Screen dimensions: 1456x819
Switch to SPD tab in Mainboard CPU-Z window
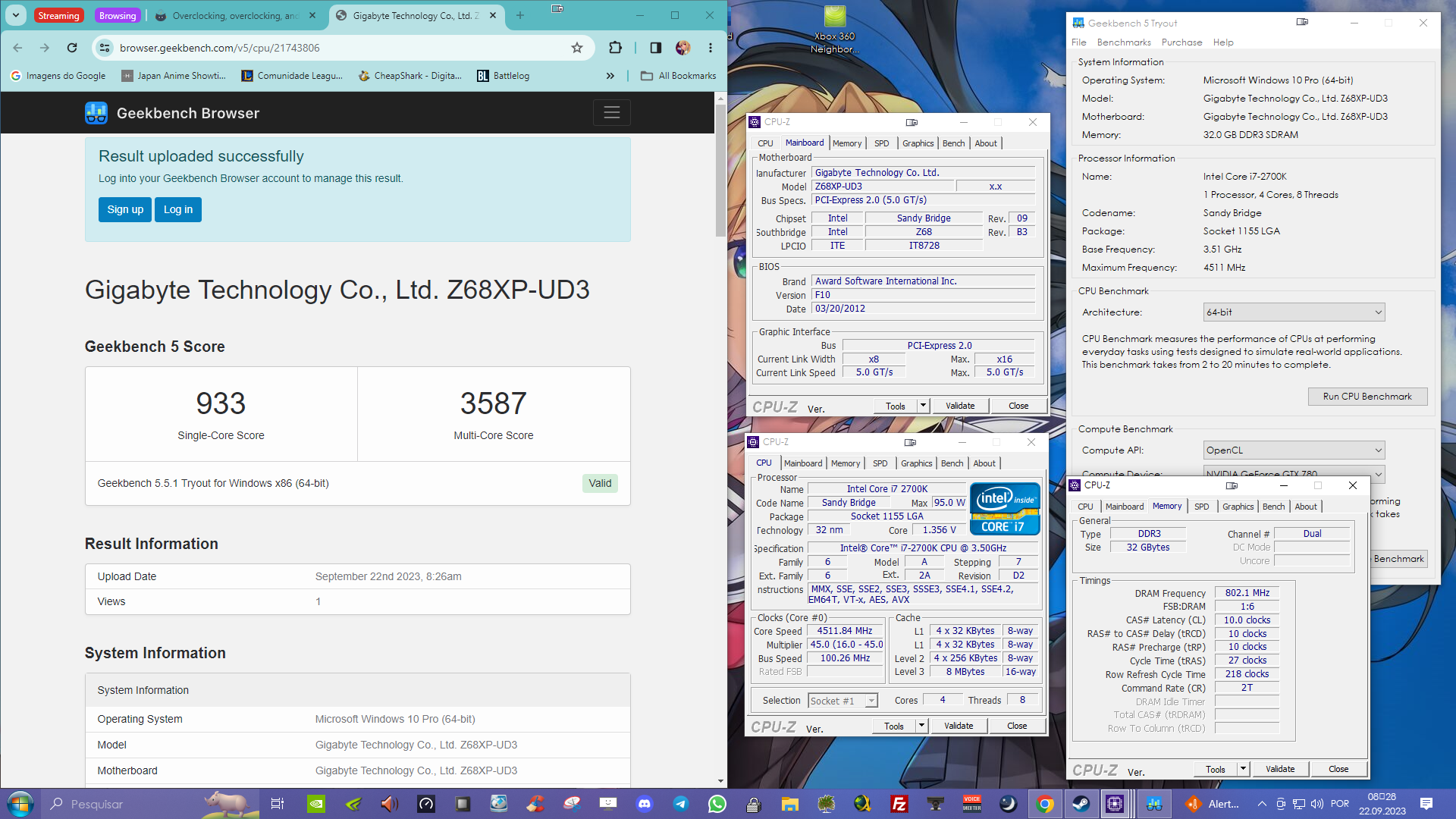click(x=881, y=143)
